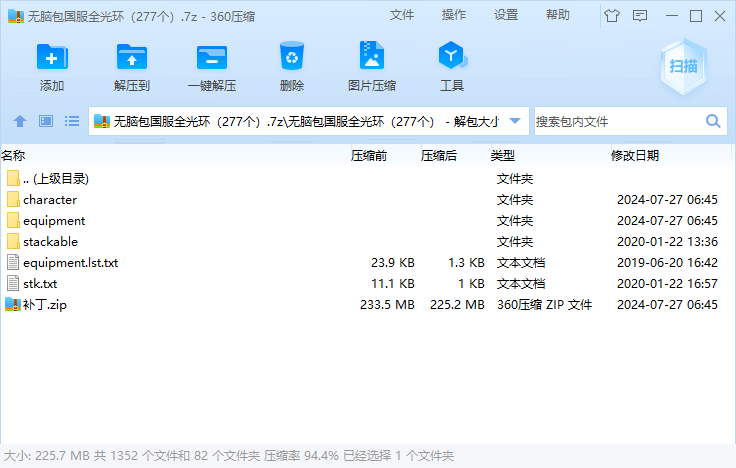The height and width of the screenshot is (468, 736).
Task: Open the 文件 (File) menu
Action: 402,15
